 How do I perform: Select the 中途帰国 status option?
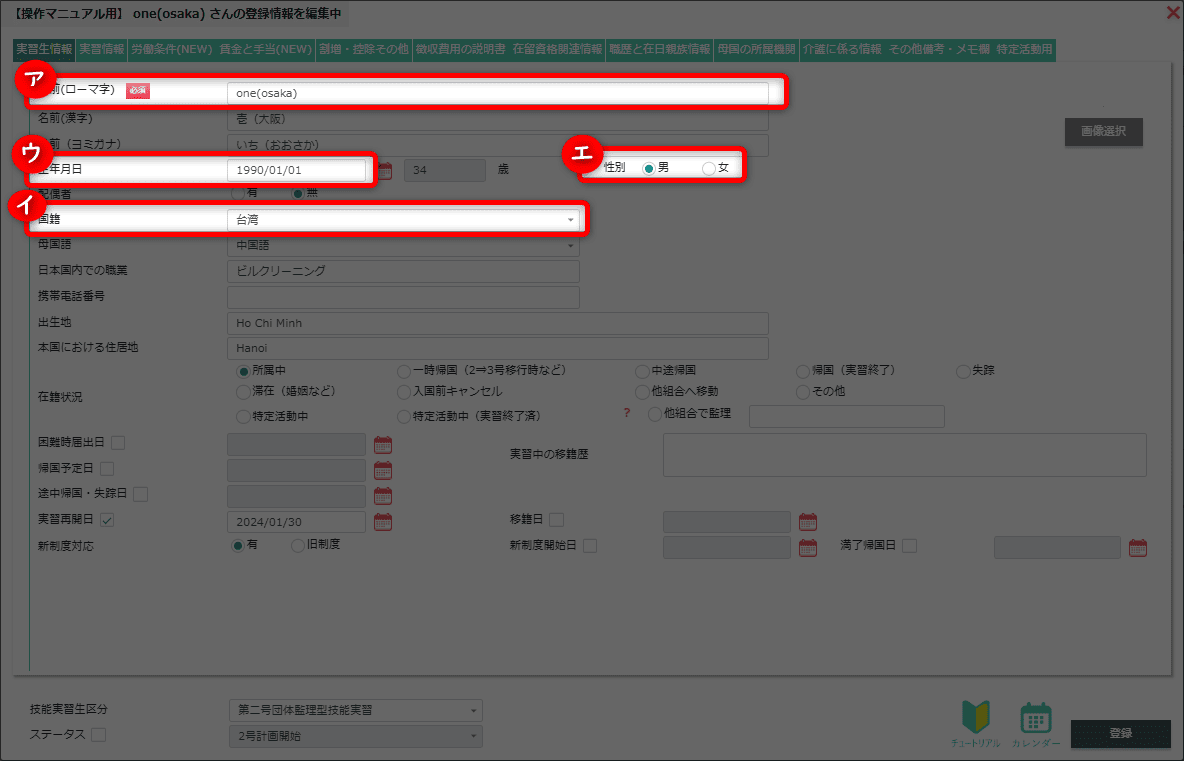[x=642, y=371]
